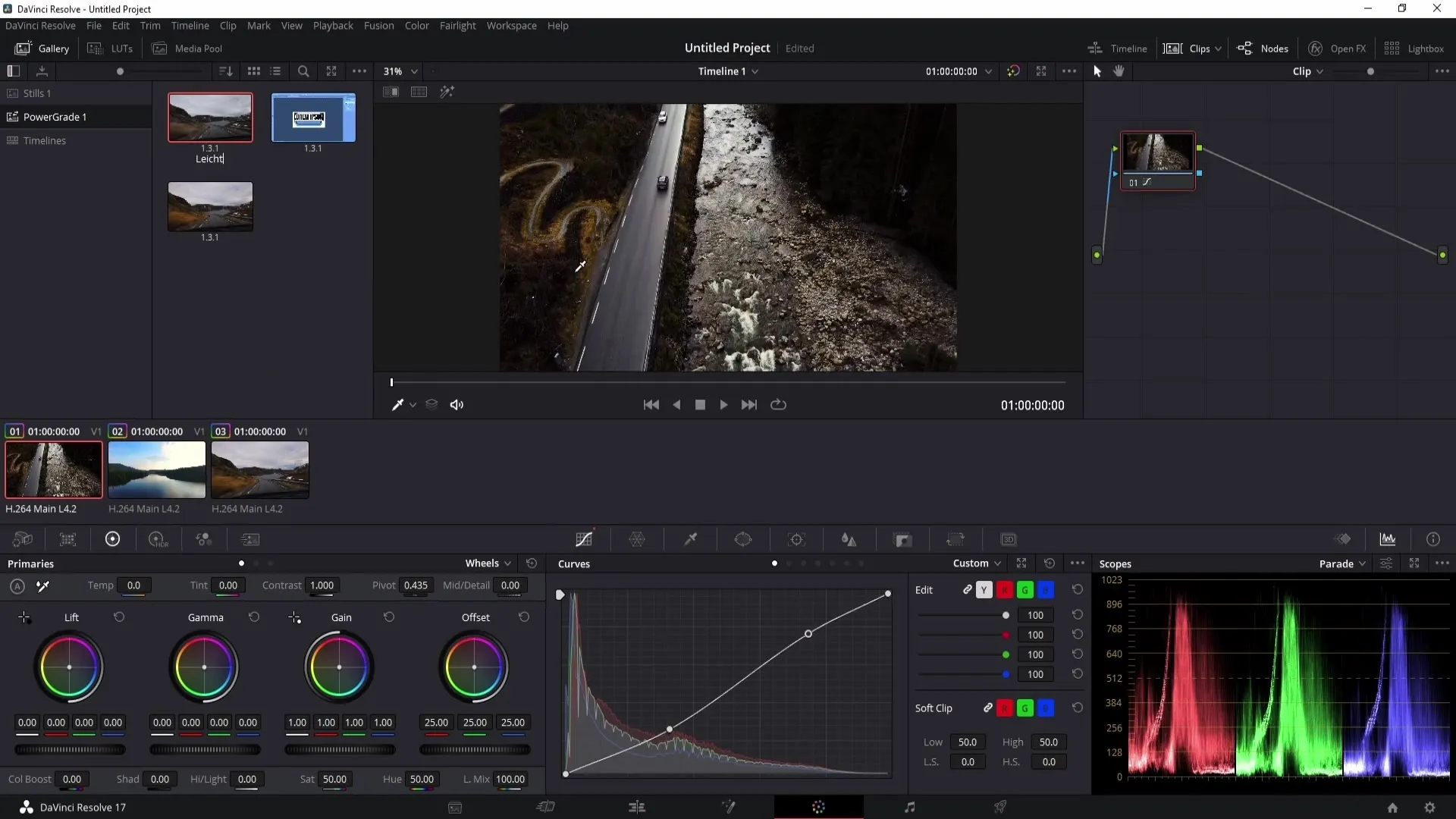The image size is (1456, 819).
Task: Enable the viewer highlight wand
Action: (x=447, y=92)
